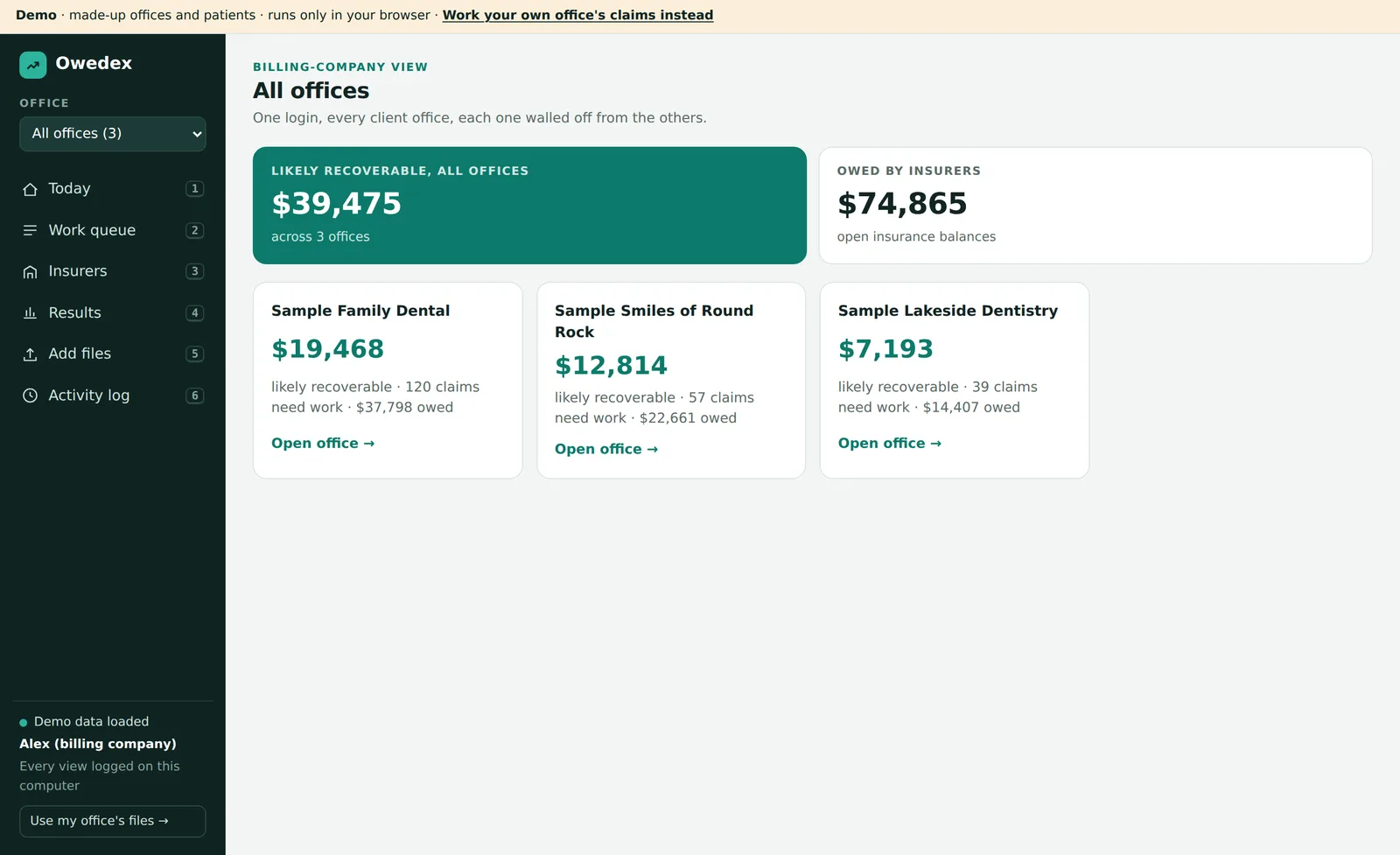Click the number 6 badge beside Activity log

pos(195,396)
